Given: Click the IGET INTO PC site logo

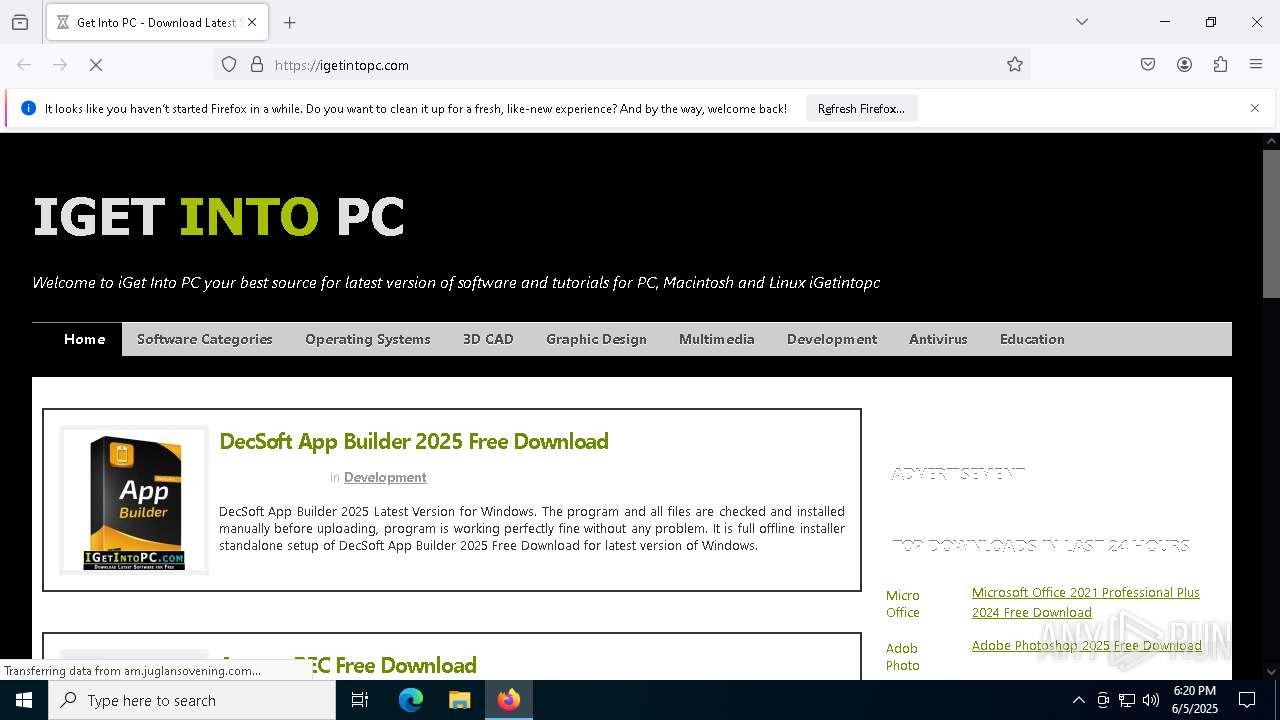Looking at the screenshot, I should (219, 217).
